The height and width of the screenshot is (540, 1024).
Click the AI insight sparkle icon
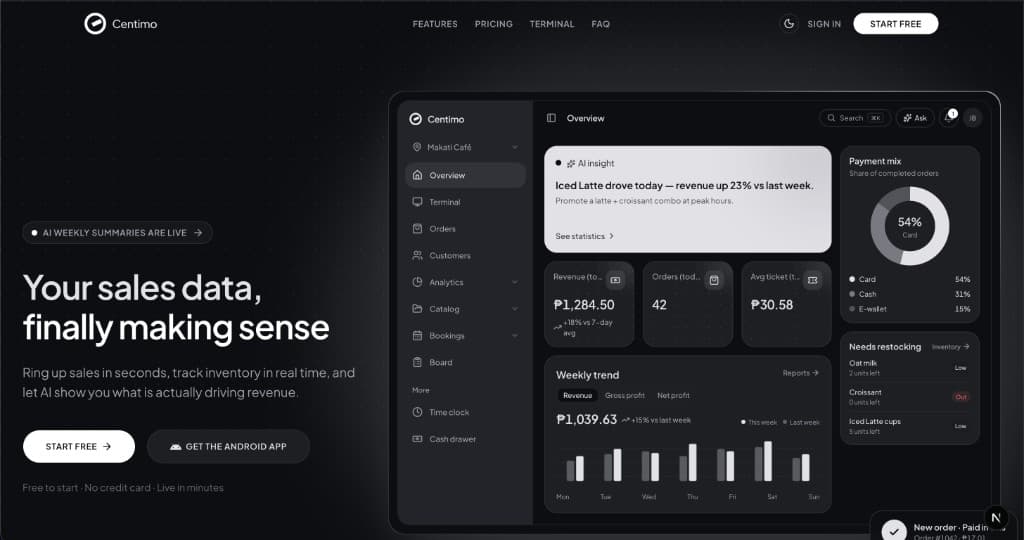[x=571, y=163]
